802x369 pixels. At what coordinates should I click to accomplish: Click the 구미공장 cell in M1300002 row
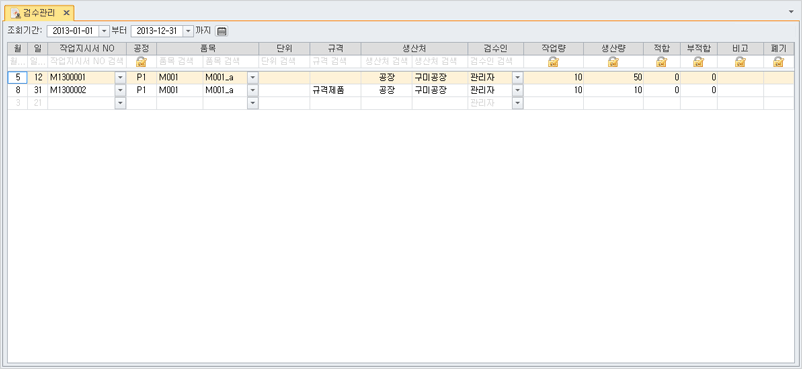(x=439, y=90)
